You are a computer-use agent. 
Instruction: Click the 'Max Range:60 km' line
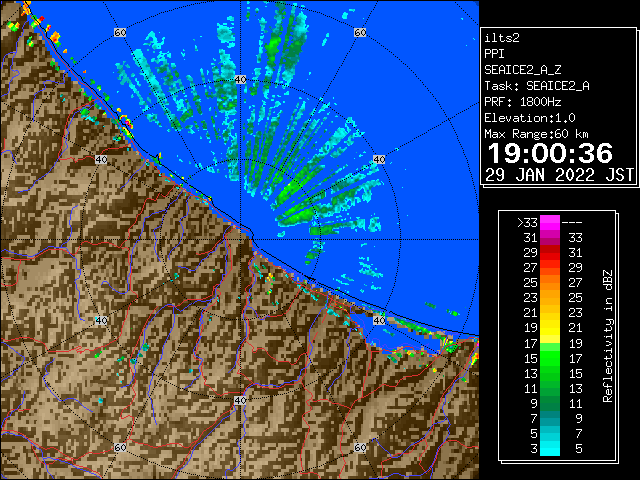536,134
